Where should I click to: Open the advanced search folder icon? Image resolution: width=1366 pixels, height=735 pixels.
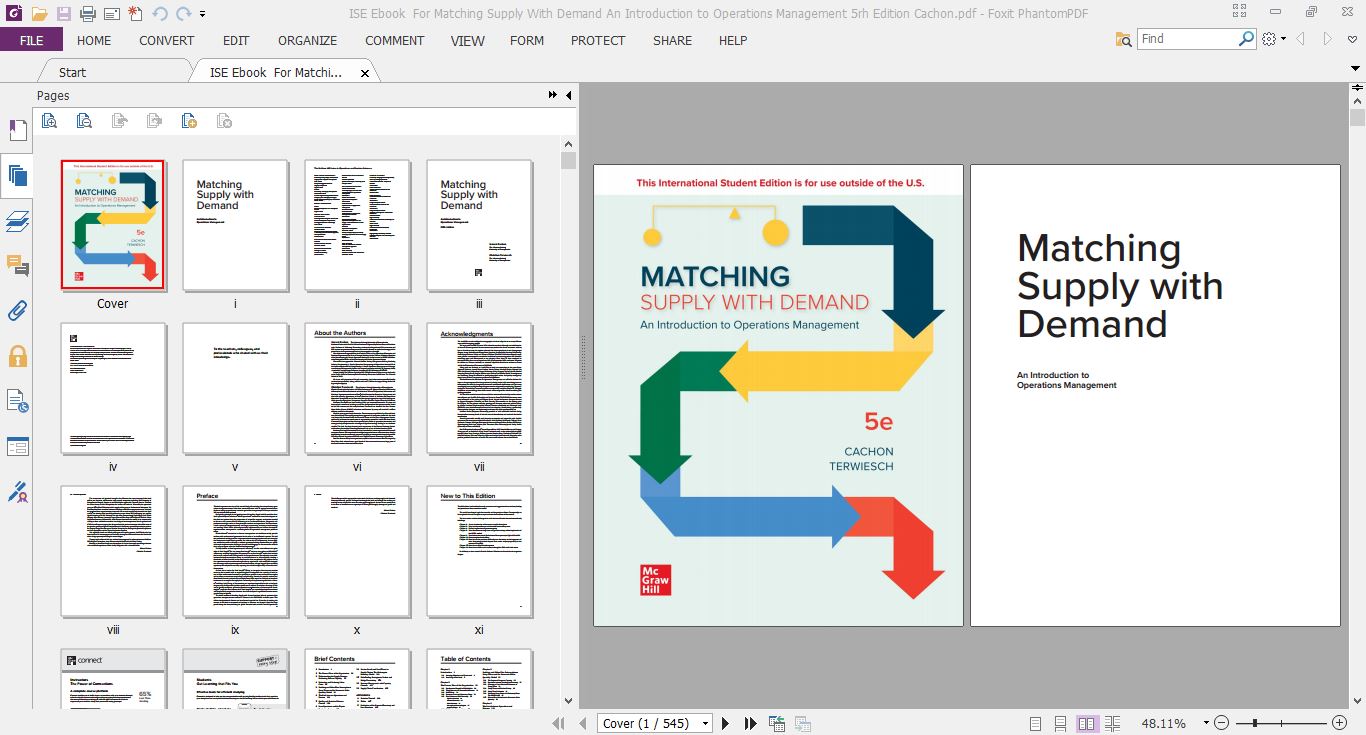[1125, 39]
